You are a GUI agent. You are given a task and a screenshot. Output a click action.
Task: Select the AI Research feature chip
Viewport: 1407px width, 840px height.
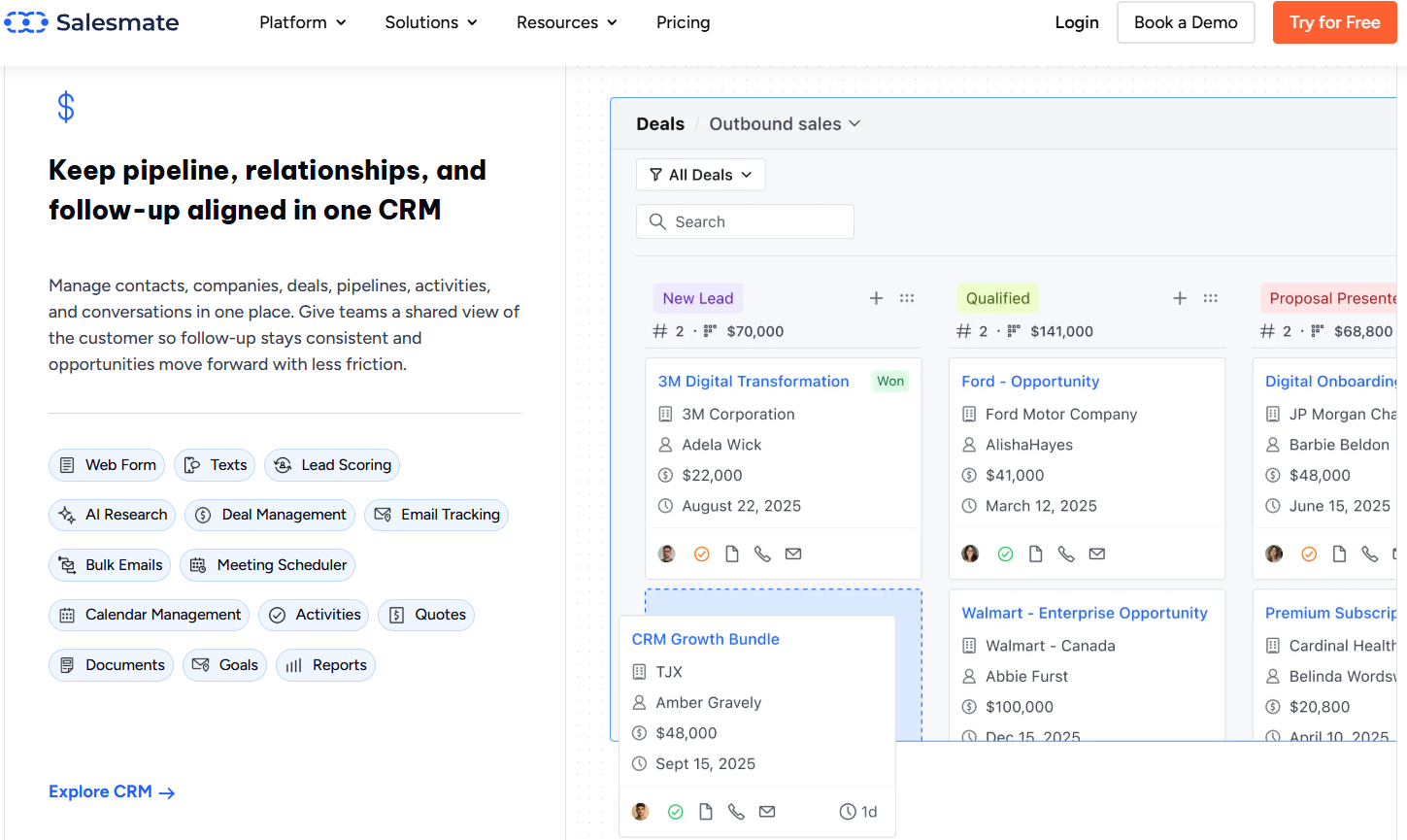tap(112, 515)
